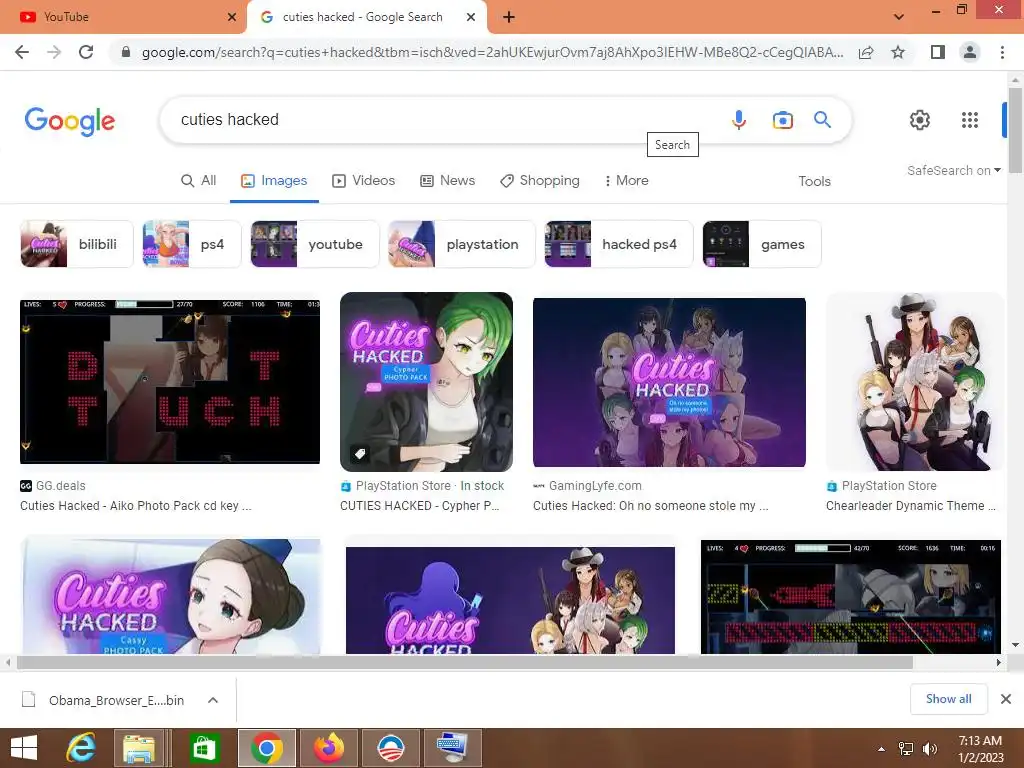Open the tab search dropdown arrow

click(899, 17)
